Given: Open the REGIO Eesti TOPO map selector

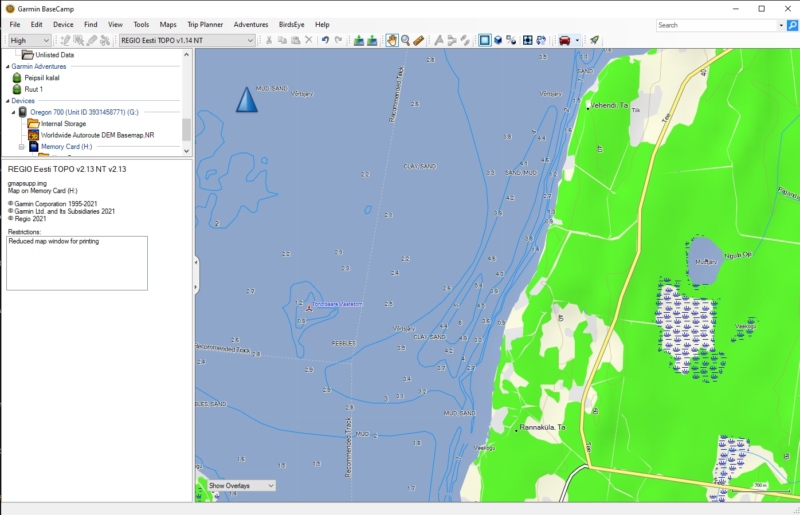Looking at the screenshot, I should pos(187,40).
